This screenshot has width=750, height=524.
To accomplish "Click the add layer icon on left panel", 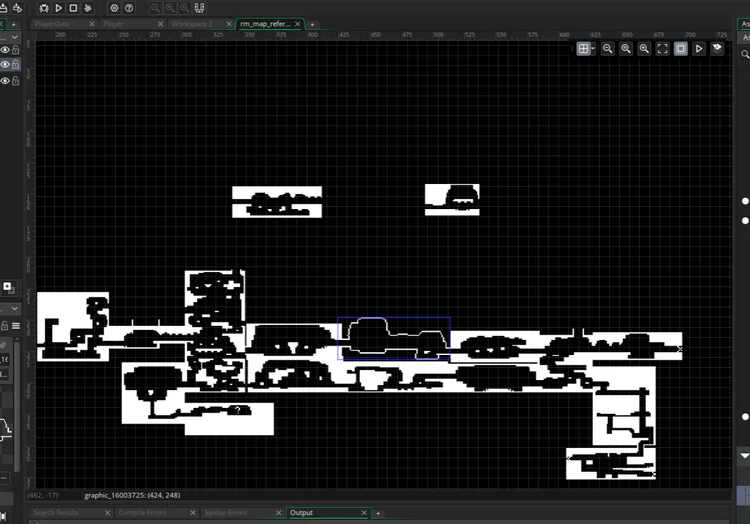I will click(x=7, y=287).
